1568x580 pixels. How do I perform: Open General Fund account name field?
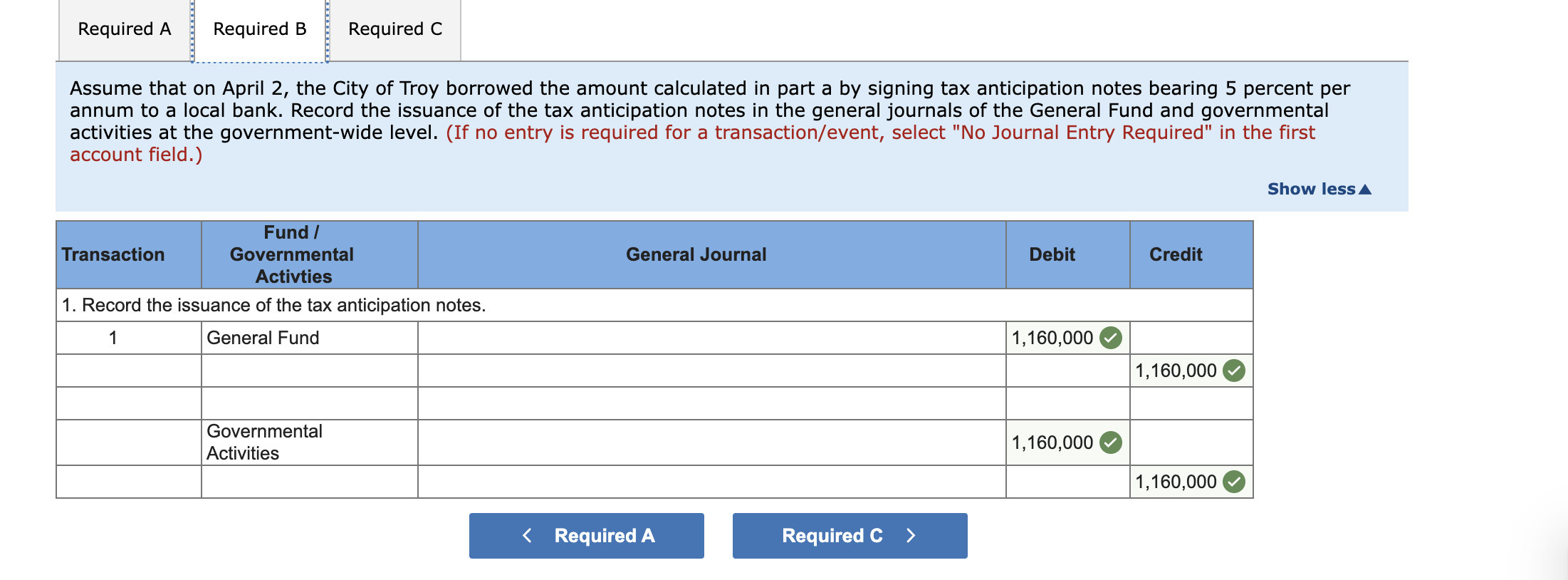712,338
